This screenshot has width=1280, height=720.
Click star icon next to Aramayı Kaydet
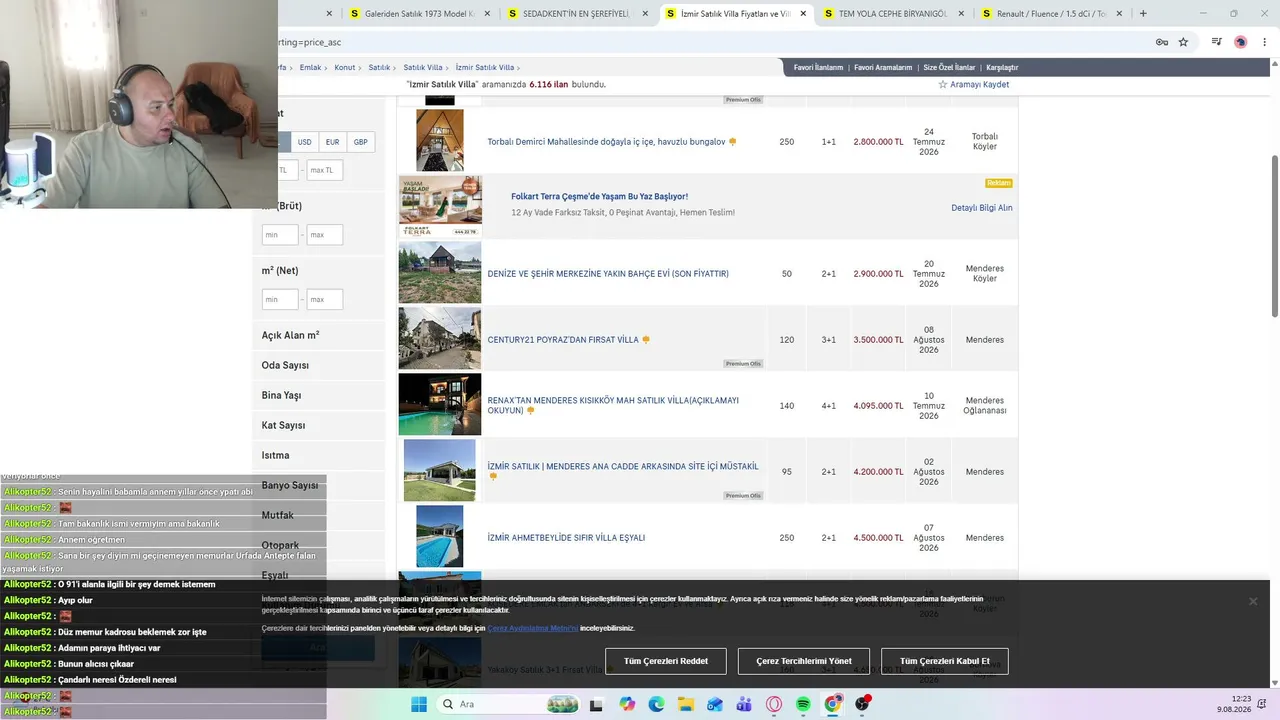(x=942, y=85)
